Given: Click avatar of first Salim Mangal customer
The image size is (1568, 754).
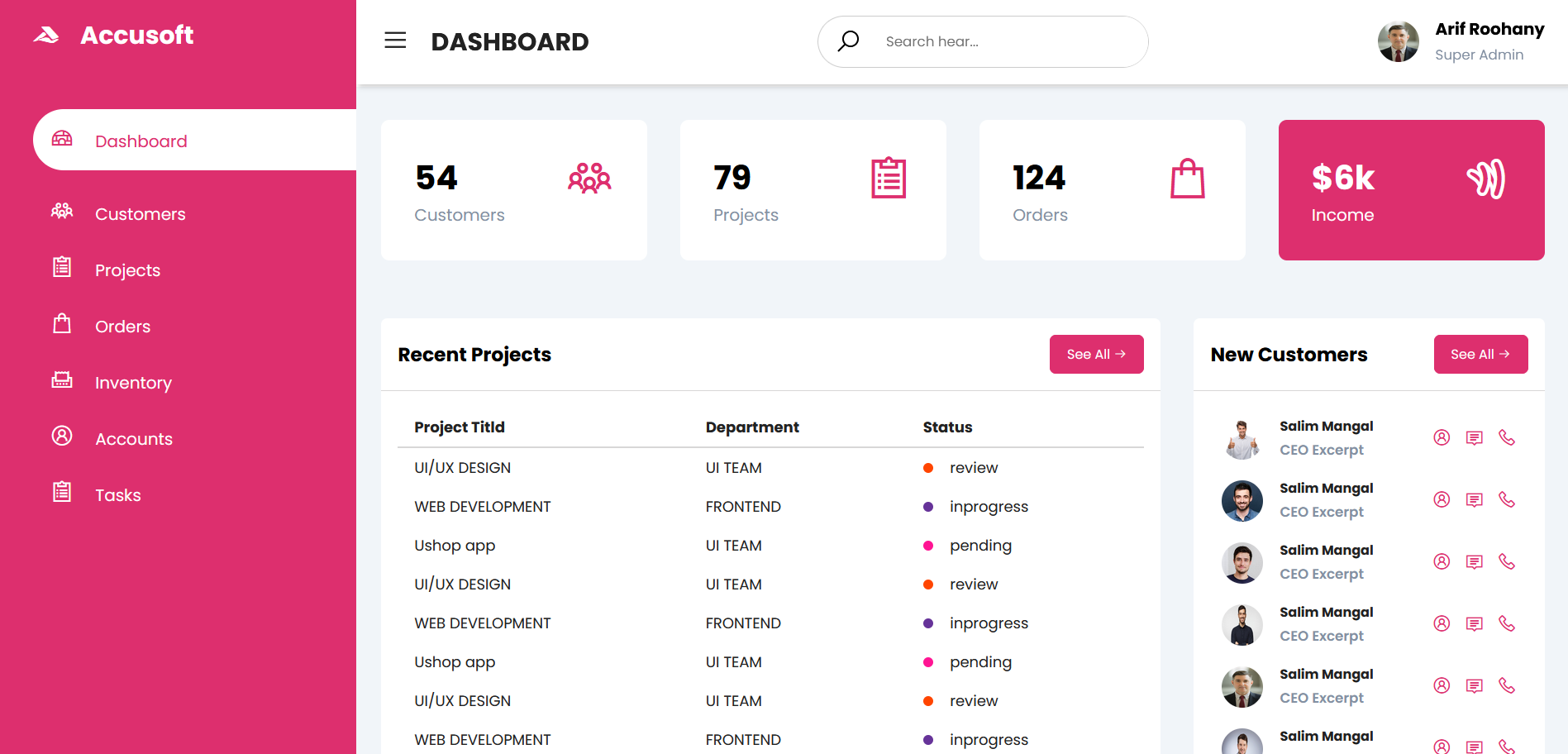Looking at the screenshot, I should point(1242,439).
